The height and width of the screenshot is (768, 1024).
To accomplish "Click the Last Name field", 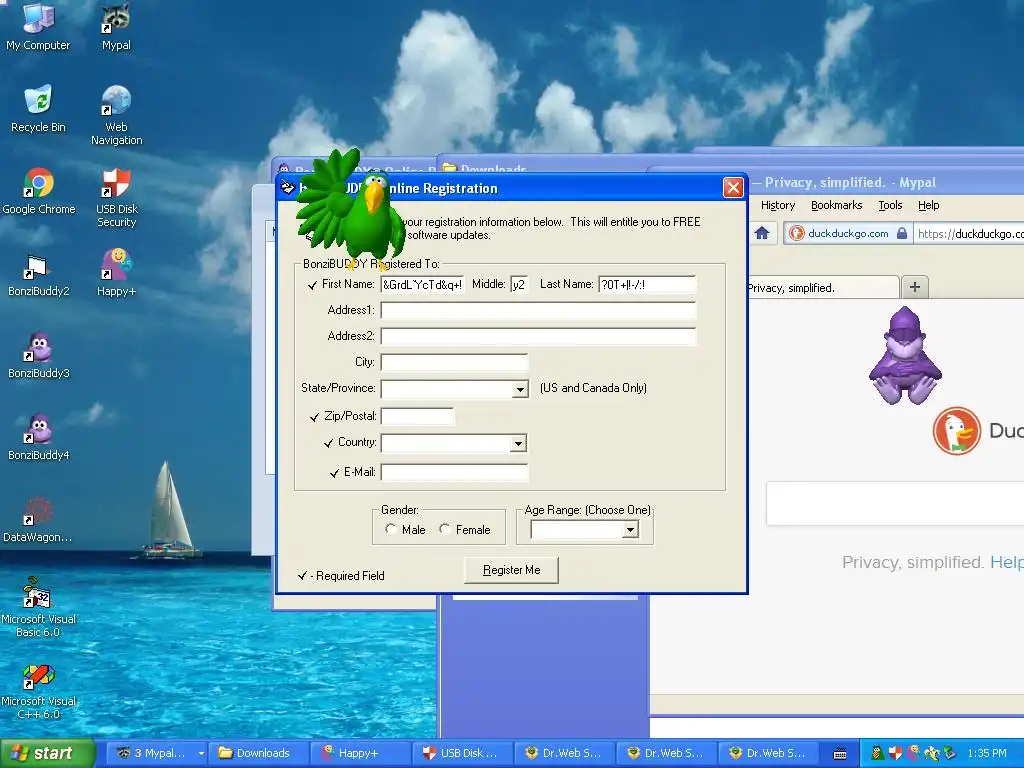I will pos(647,285).
